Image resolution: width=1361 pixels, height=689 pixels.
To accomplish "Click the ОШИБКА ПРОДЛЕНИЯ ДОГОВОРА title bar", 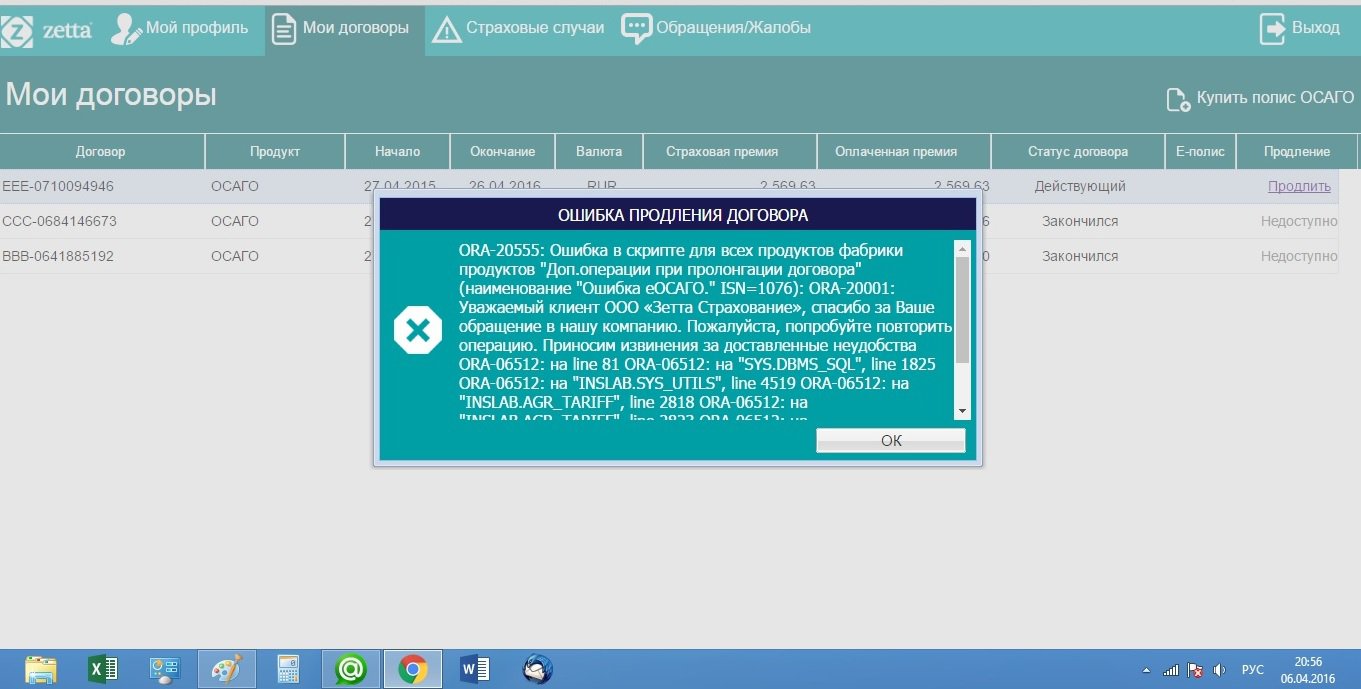I will [x=677, y=215].
